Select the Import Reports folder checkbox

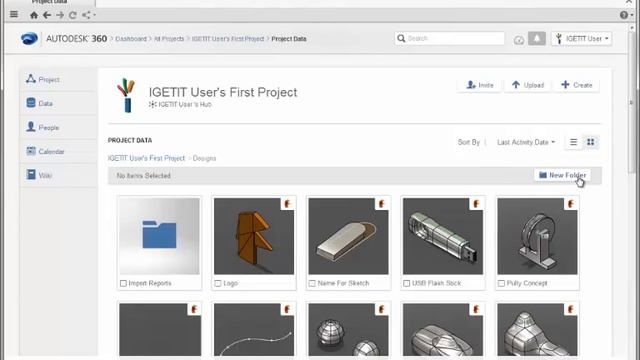(123, 283)
